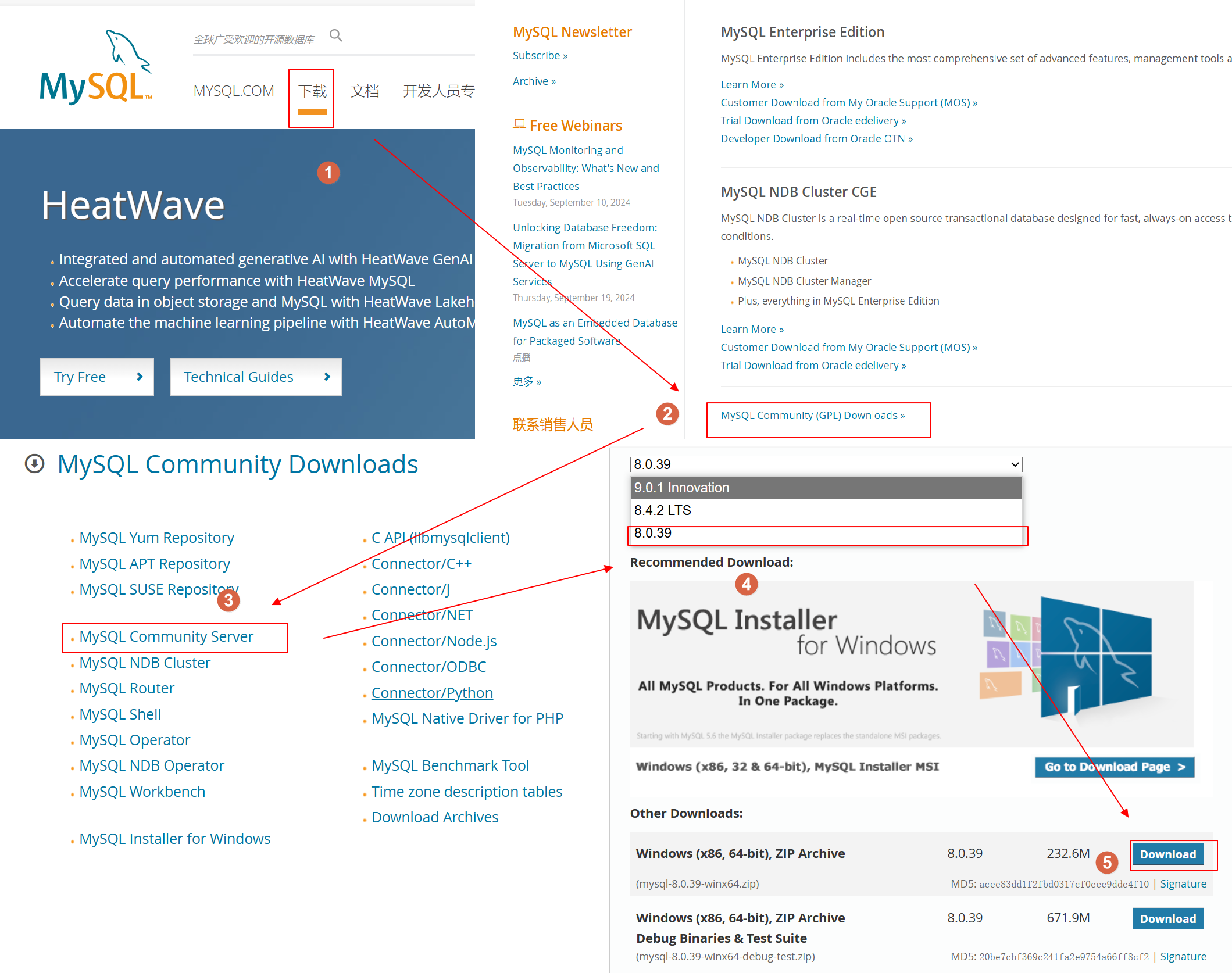Open Connector/C++ link
Screen dimensions: 1232x973
(422, 564)
